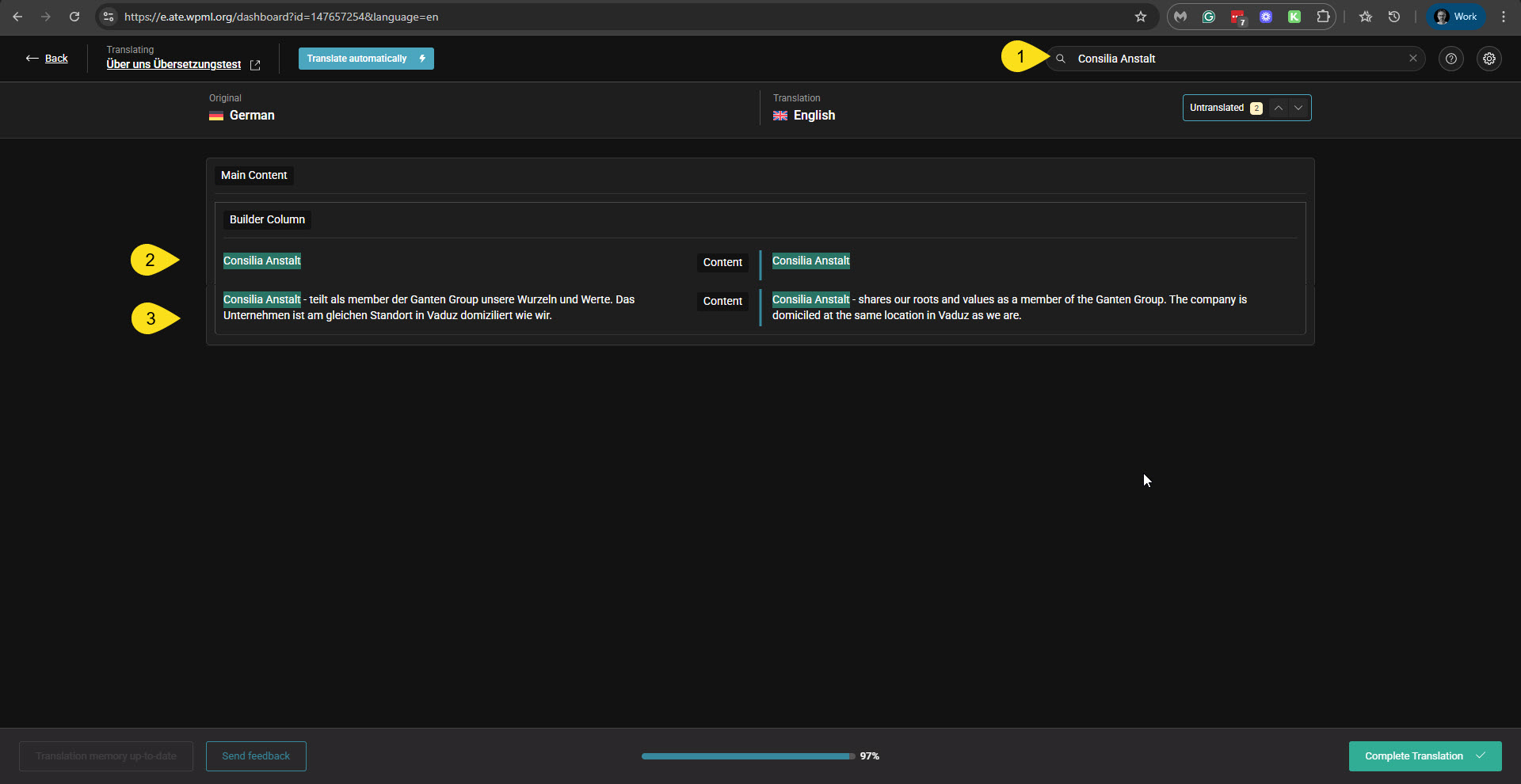Image resolution: width=1521 pixels, height=784 pixels.
Task: Open the extensions puzzle icon
Action: click(1323, 17)
